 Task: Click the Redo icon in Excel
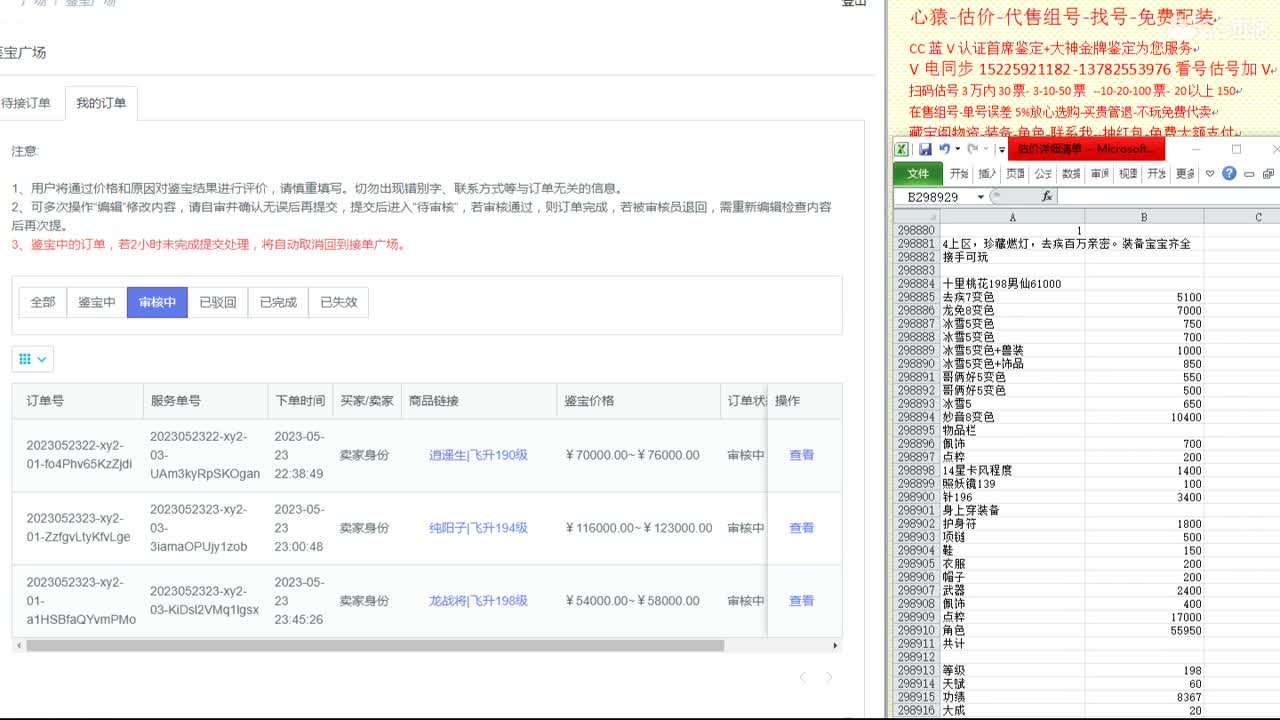pos(973,149)
